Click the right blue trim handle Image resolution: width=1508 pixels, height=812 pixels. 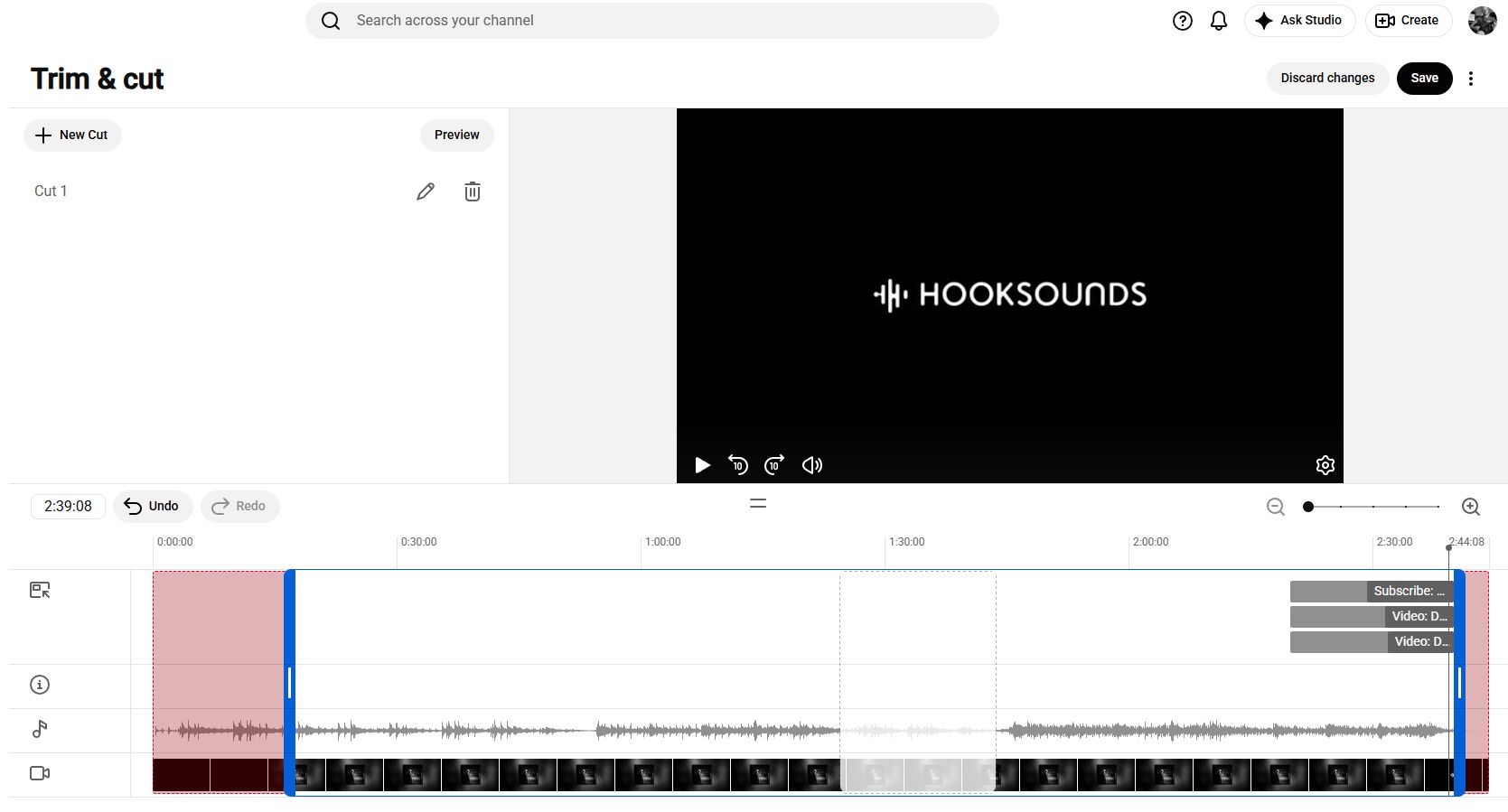coord(1459,683)
